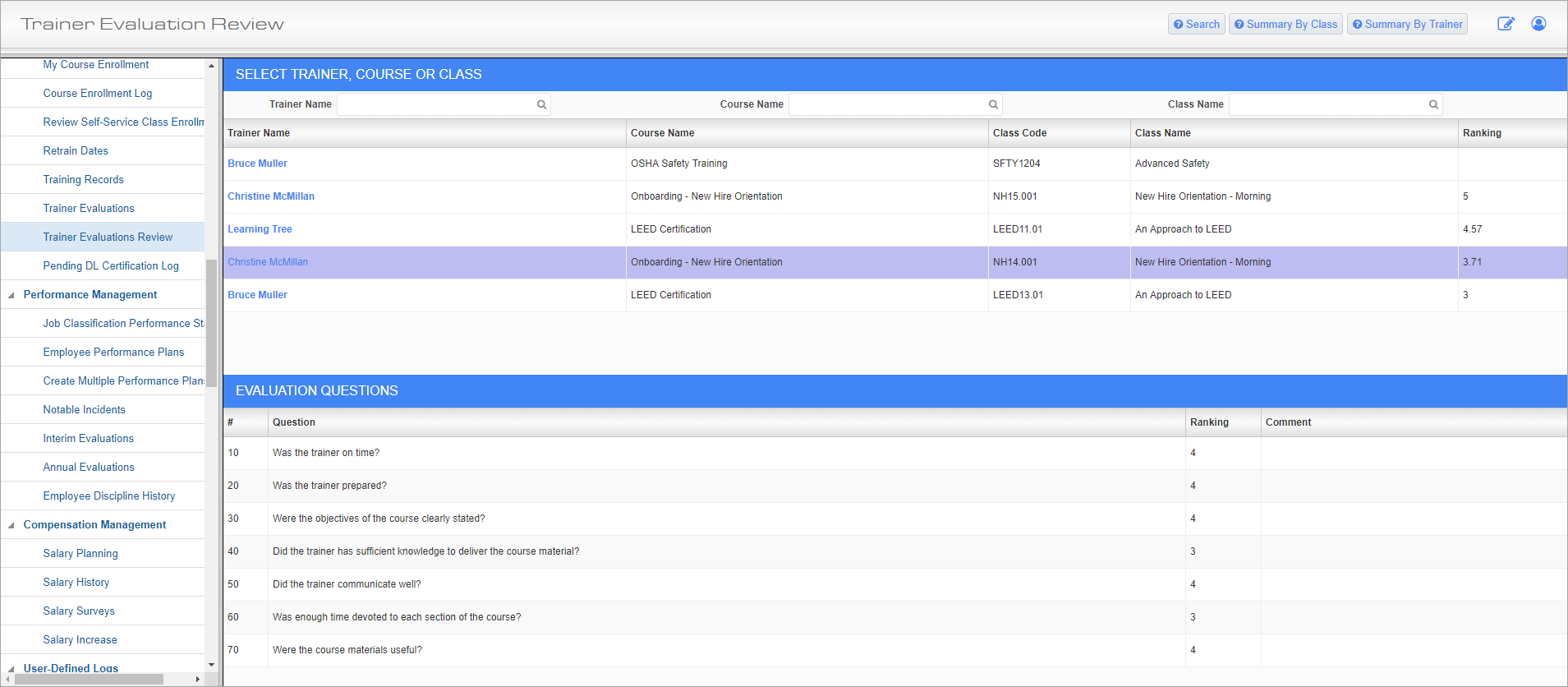The height and width of the screenshot is (687, 1568).
Task: Open Summary By Trainer
Action: click(1407, 24)
